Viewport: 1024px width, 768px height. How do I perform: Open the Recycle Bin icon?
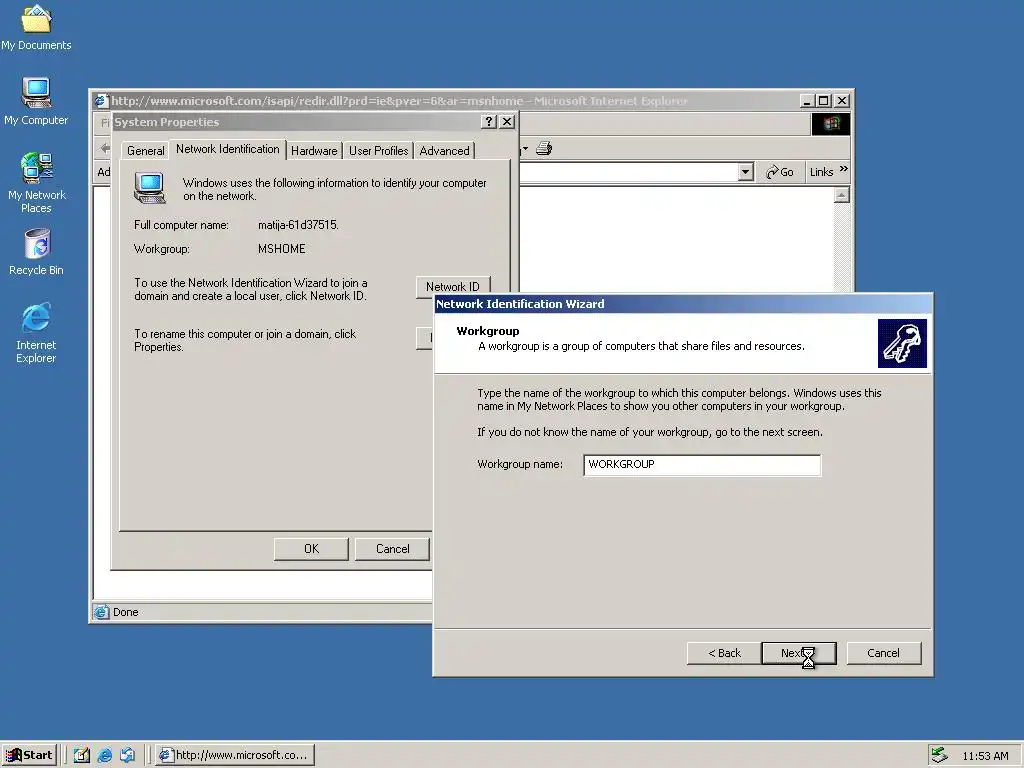point(37,251)
